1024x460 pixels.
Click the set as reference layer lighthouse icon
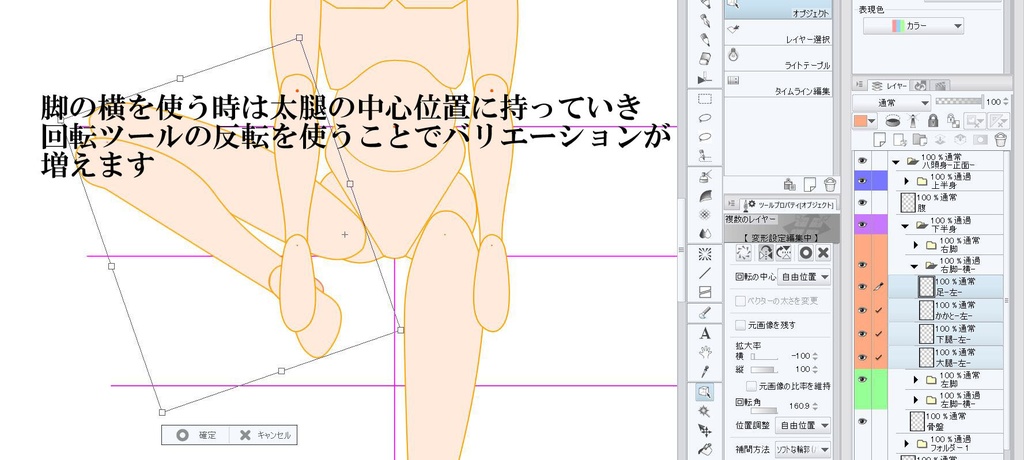pos(913,120)
